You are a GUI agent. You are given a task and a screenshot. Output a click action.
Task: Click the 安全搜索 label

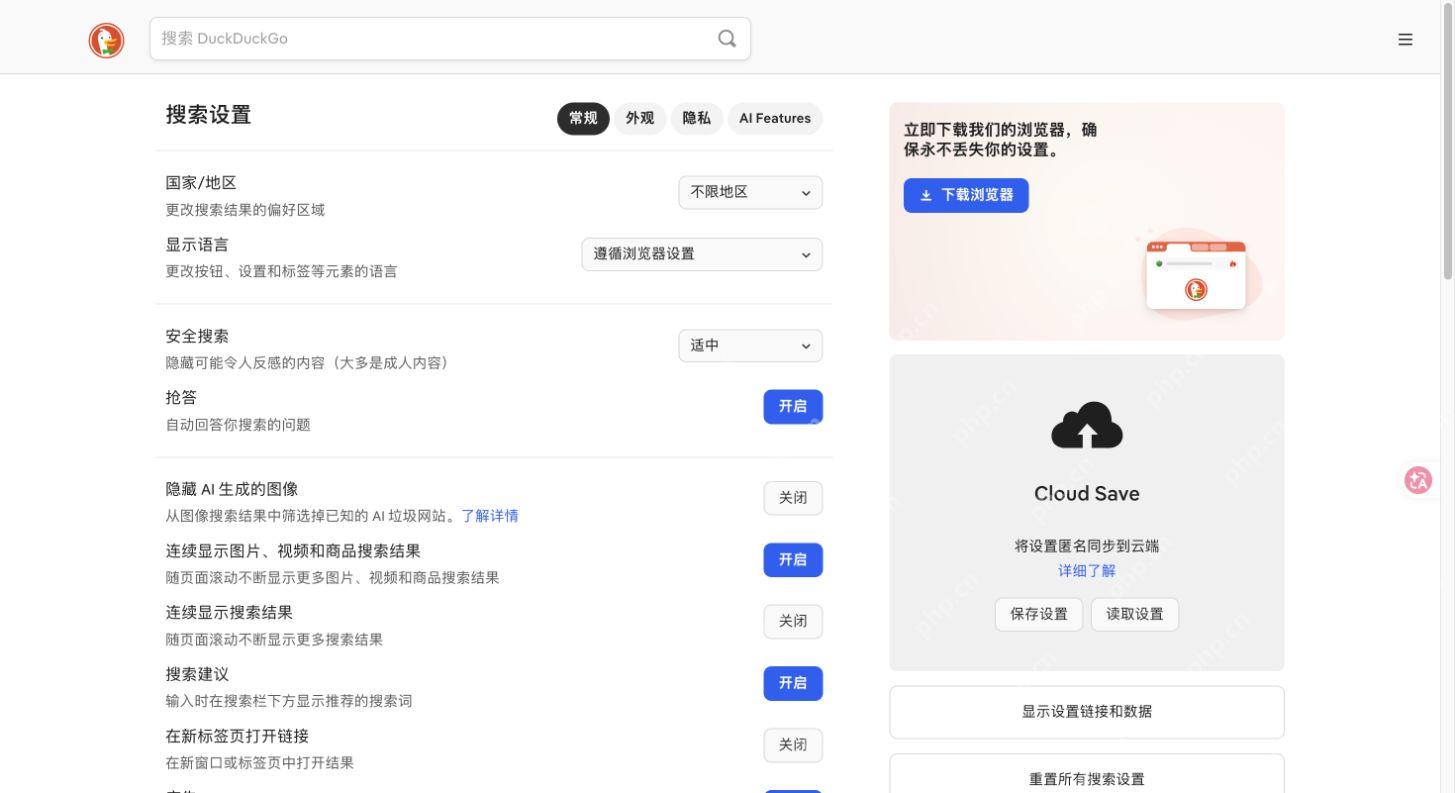pyautogui.click(x=197, y=336)
